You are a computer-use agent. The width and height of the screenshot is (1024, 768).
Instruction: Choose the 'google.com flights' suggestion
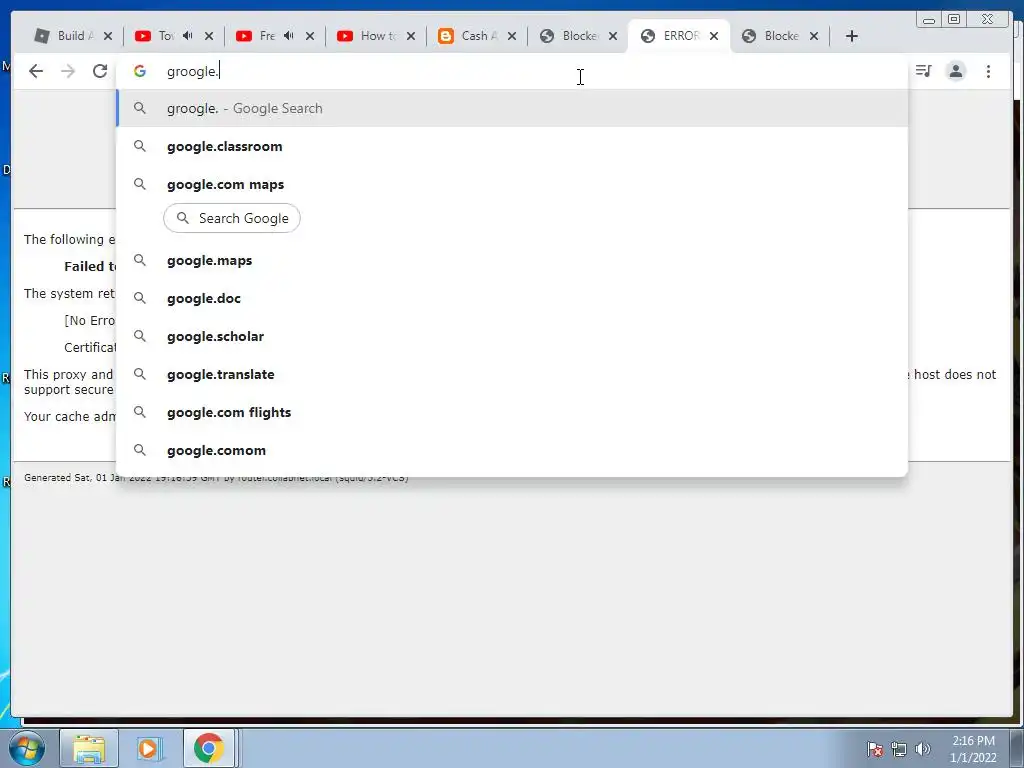click(x=512, y=412)
